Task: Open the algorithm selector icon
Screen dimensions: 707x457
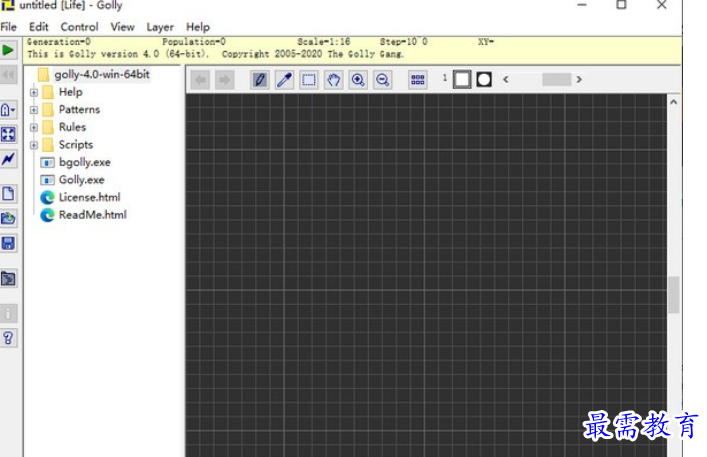Action: click(x=8, y=110)
